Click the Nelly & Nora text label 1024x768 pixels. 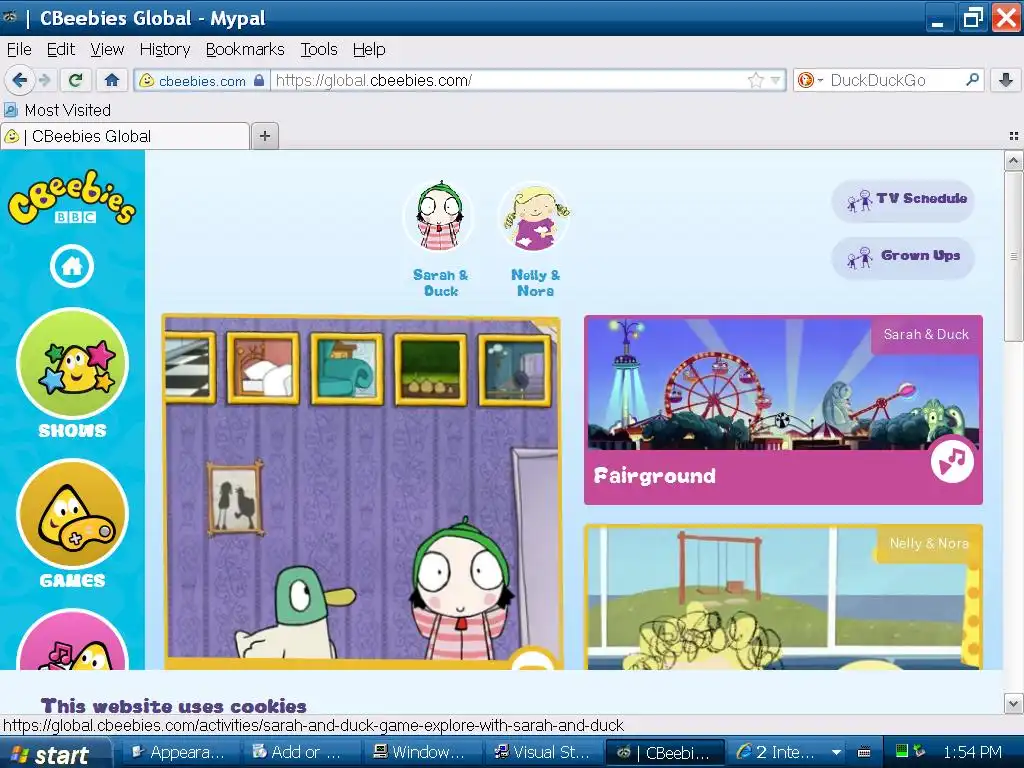[536, 283]
